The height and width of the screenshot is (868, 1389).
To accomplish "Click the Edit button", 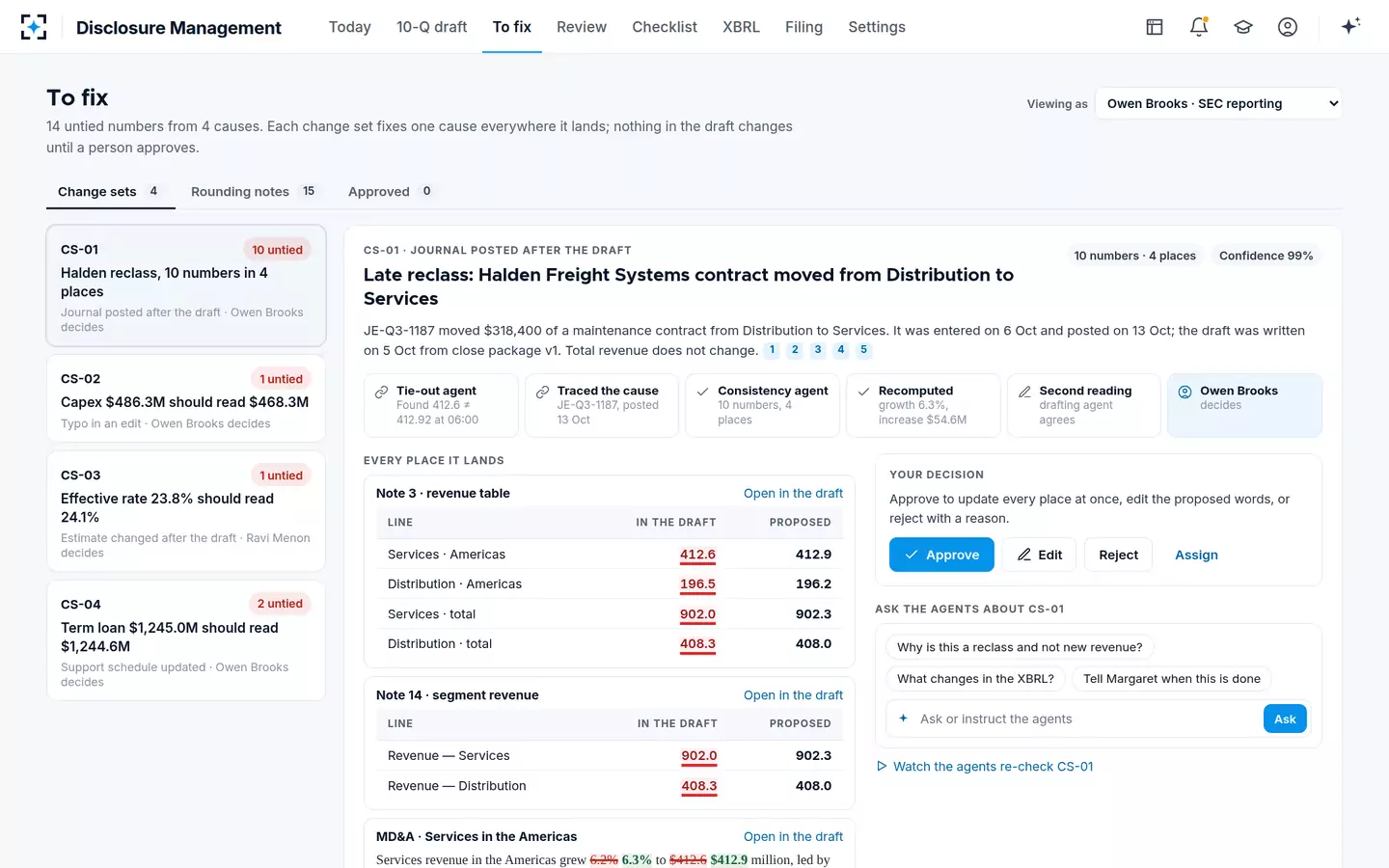I will tap(1039, 555).
